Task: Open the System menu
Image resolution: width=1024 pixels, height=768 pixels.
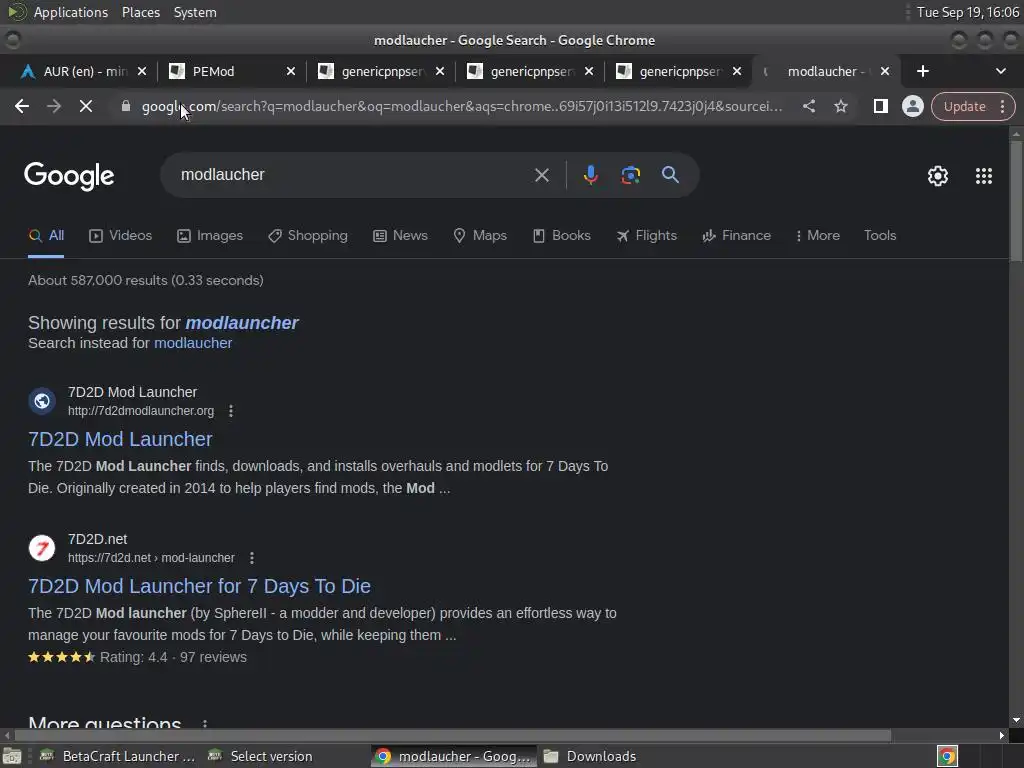Action: pyautogui.click(x=195, y=12)
